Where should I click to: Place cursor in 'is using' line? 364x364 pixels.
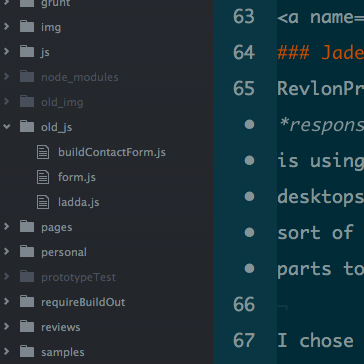pyautogui.click(x=320, y=161)
